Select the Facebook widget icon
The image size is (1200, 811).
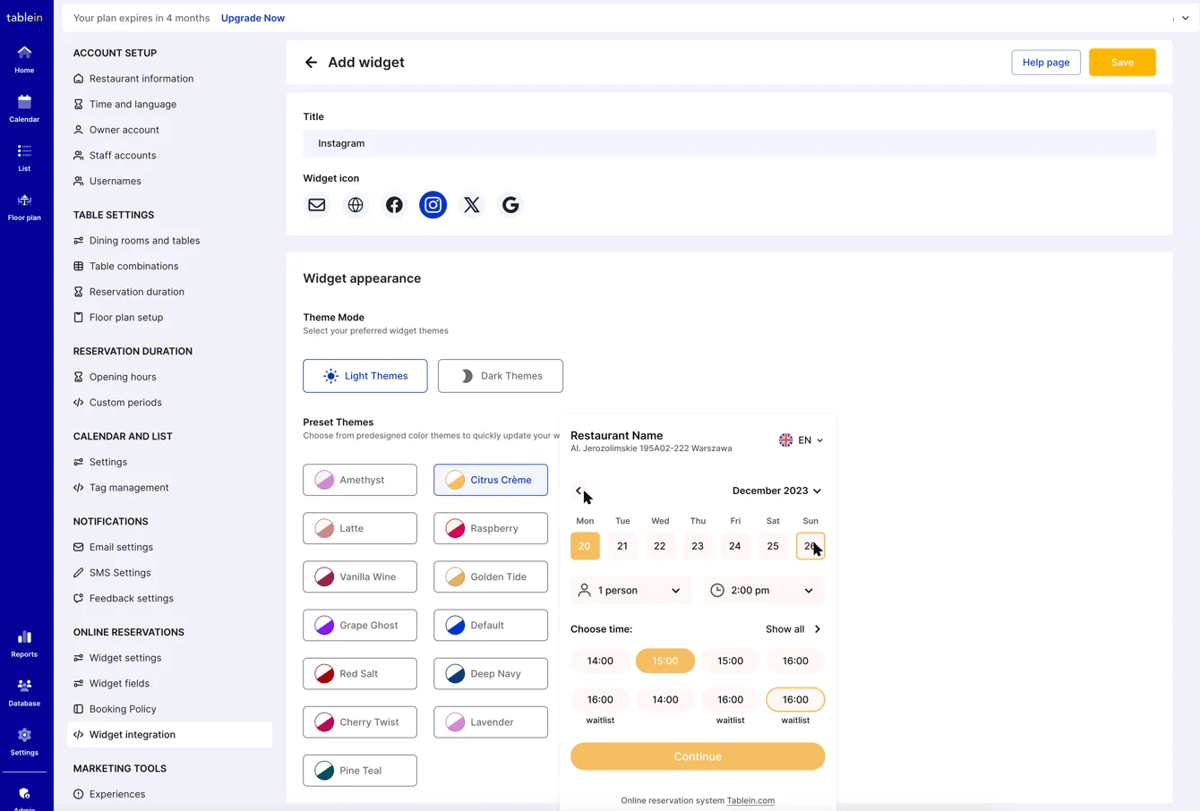[x=394, y=204]
